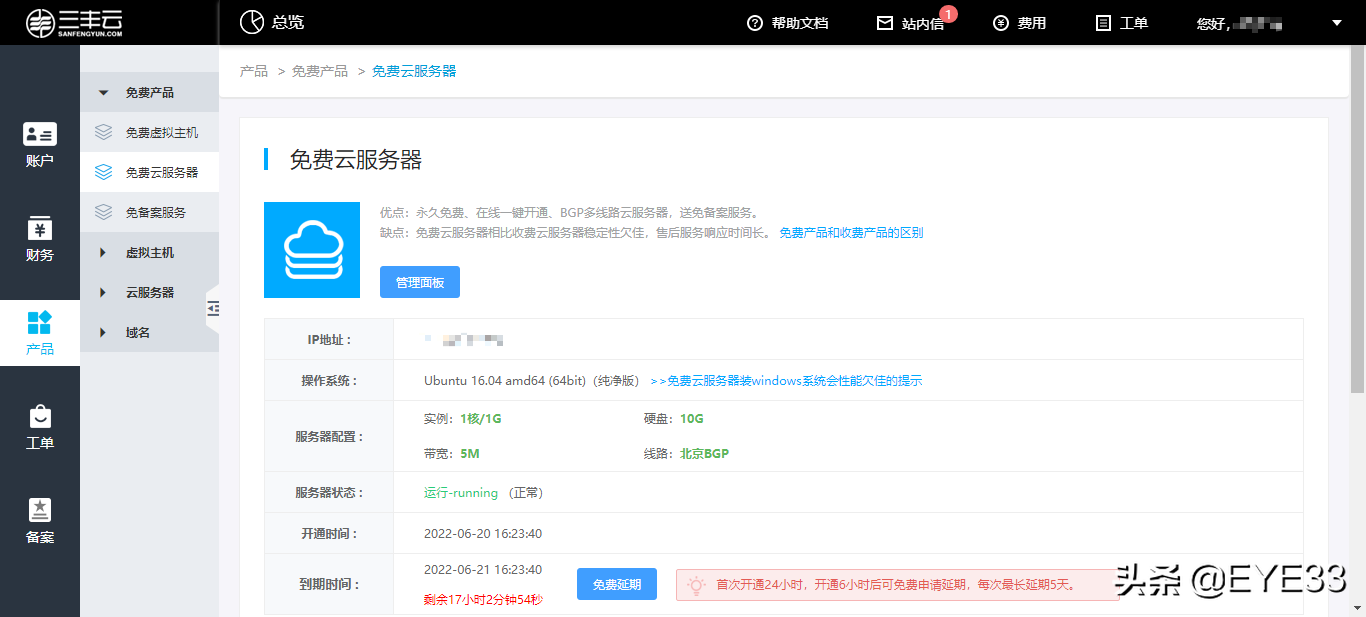Click the lightbulb icon in the red notice
Screen dimensions: 1366x617
[x=696, y=584]
